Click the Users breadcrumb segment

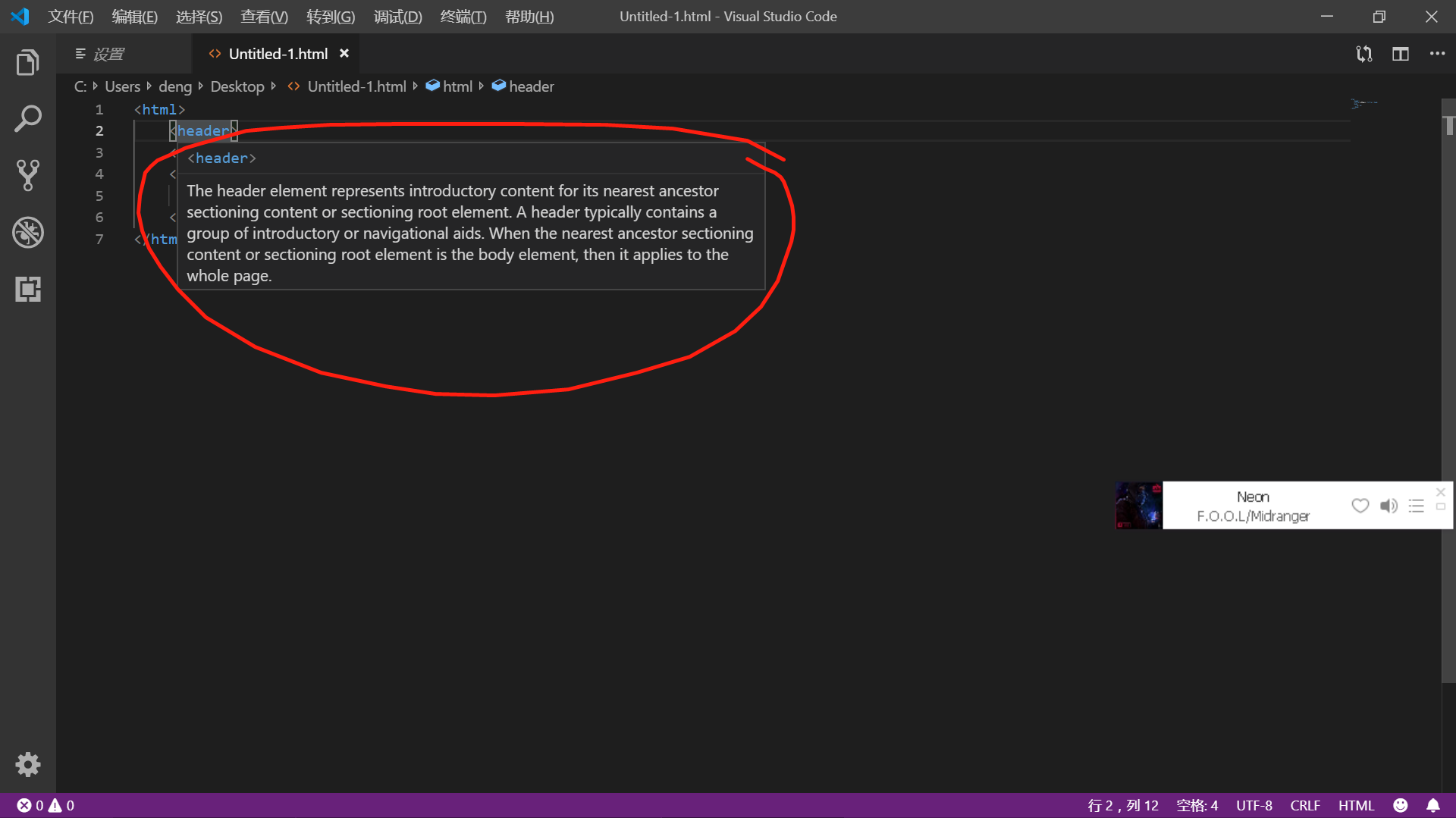click(123, 86)
